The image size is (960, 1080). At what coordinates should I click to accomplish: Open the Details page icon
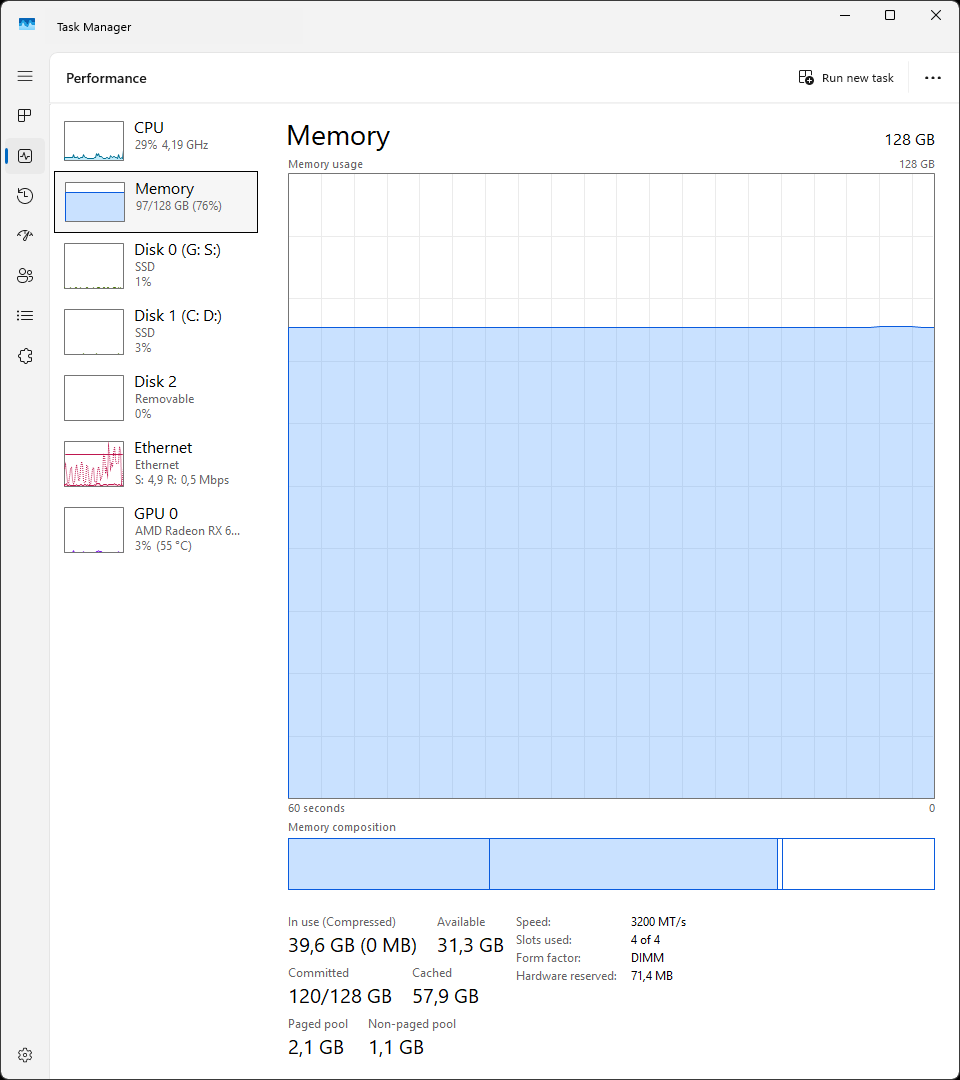(x=25, y=315)
